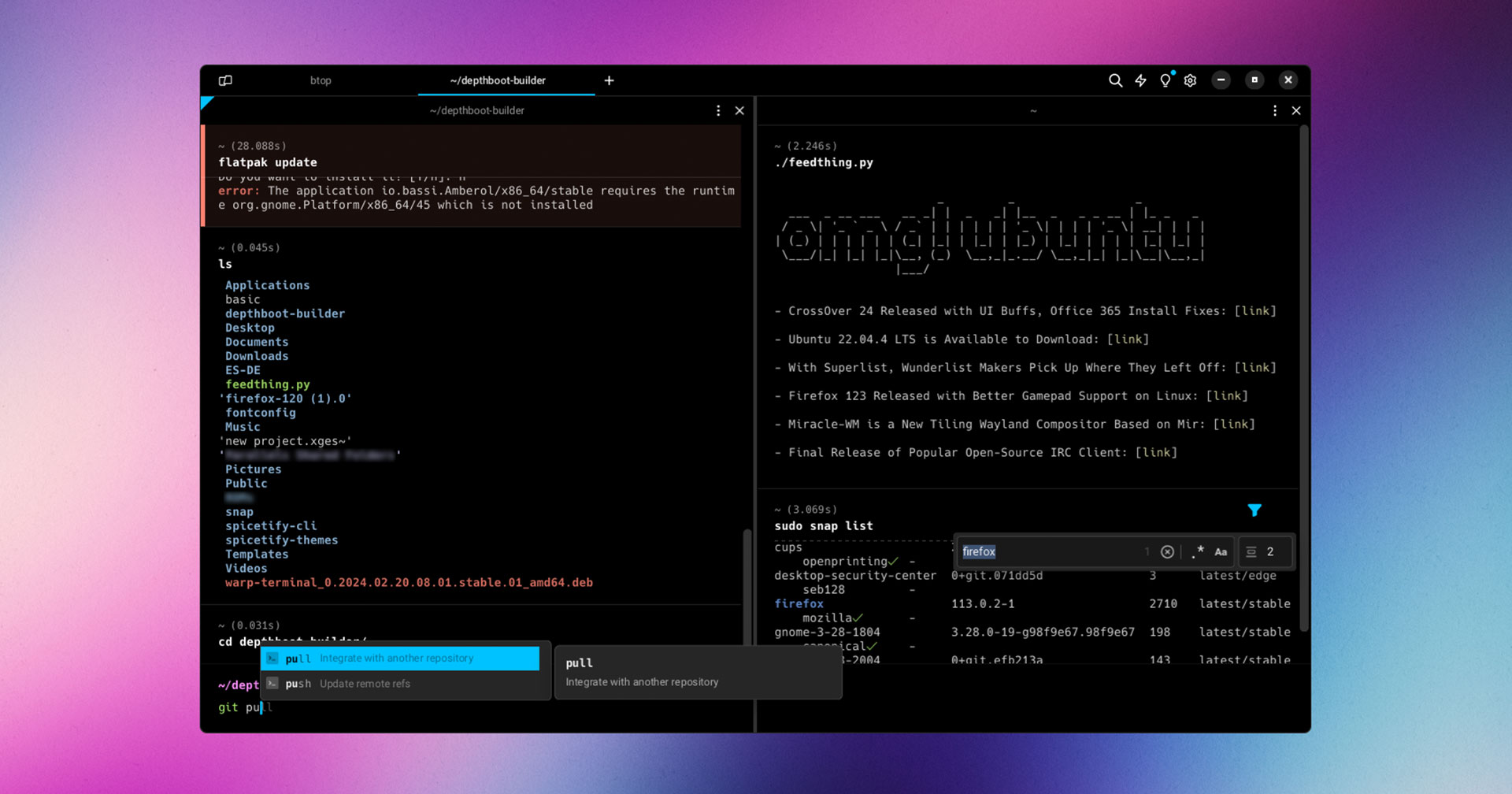
Task: Open right pane three-dot overflow menu
Action: pyautogui.click(x=1275, y=111)
